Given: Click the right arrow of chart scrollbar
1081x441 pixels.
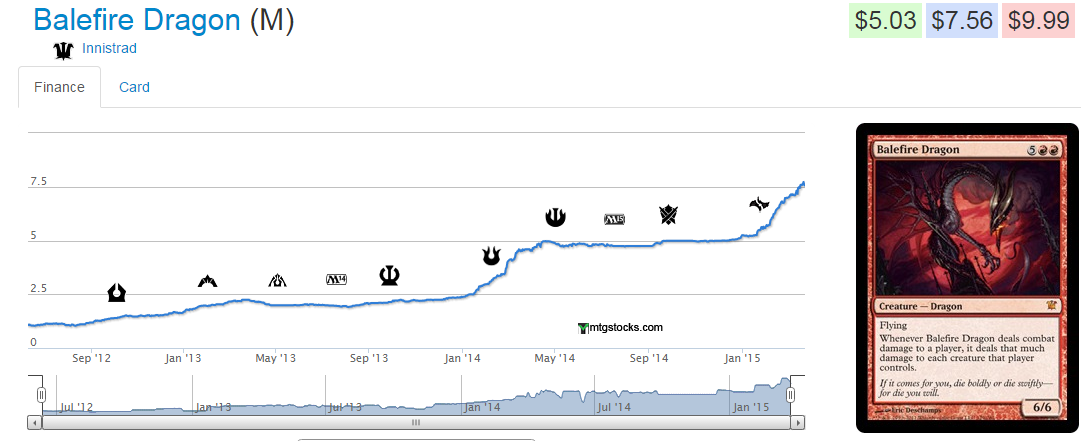Looking at the screenshot, I should pyautogui.click(x=797, y=423).
